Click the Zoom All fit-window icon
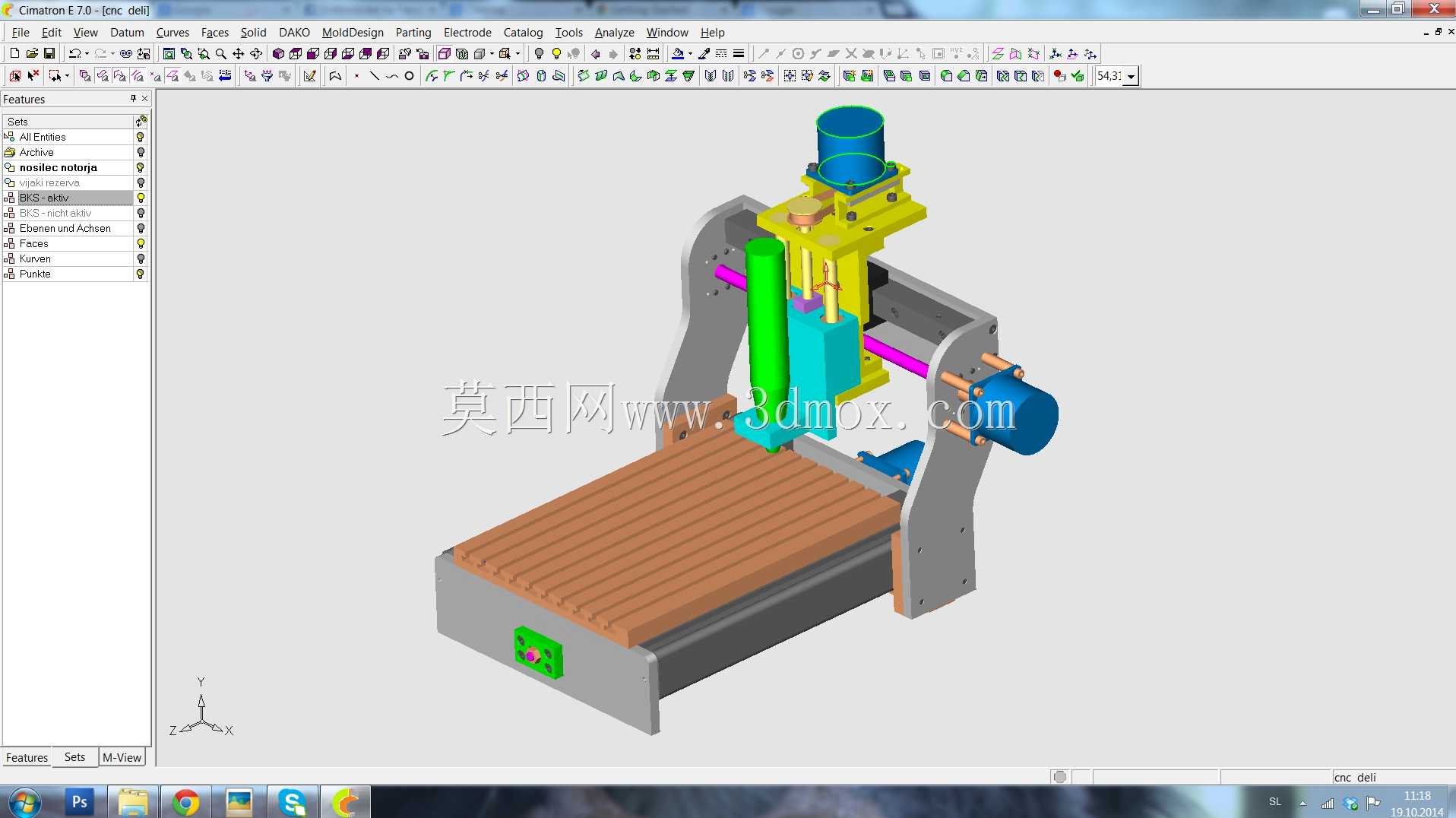The image size is (1456, 818). point(169,53)
